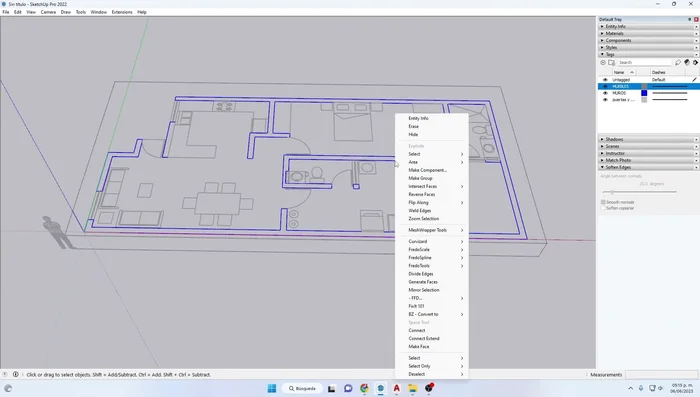Expand the Materials panel

[x=648, y=33]
